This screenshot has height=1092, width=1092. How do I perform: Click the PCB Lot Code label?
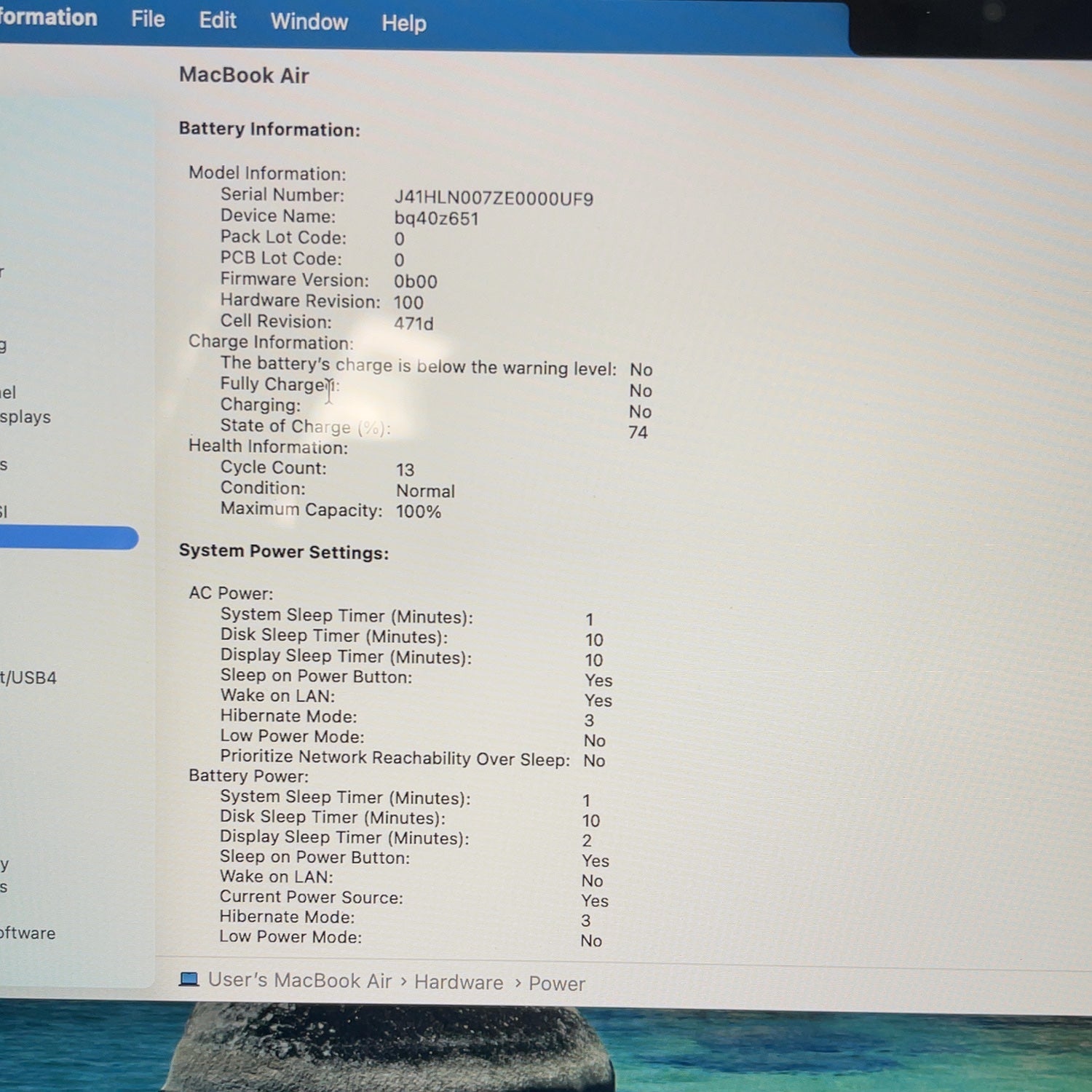click(281, 258)
